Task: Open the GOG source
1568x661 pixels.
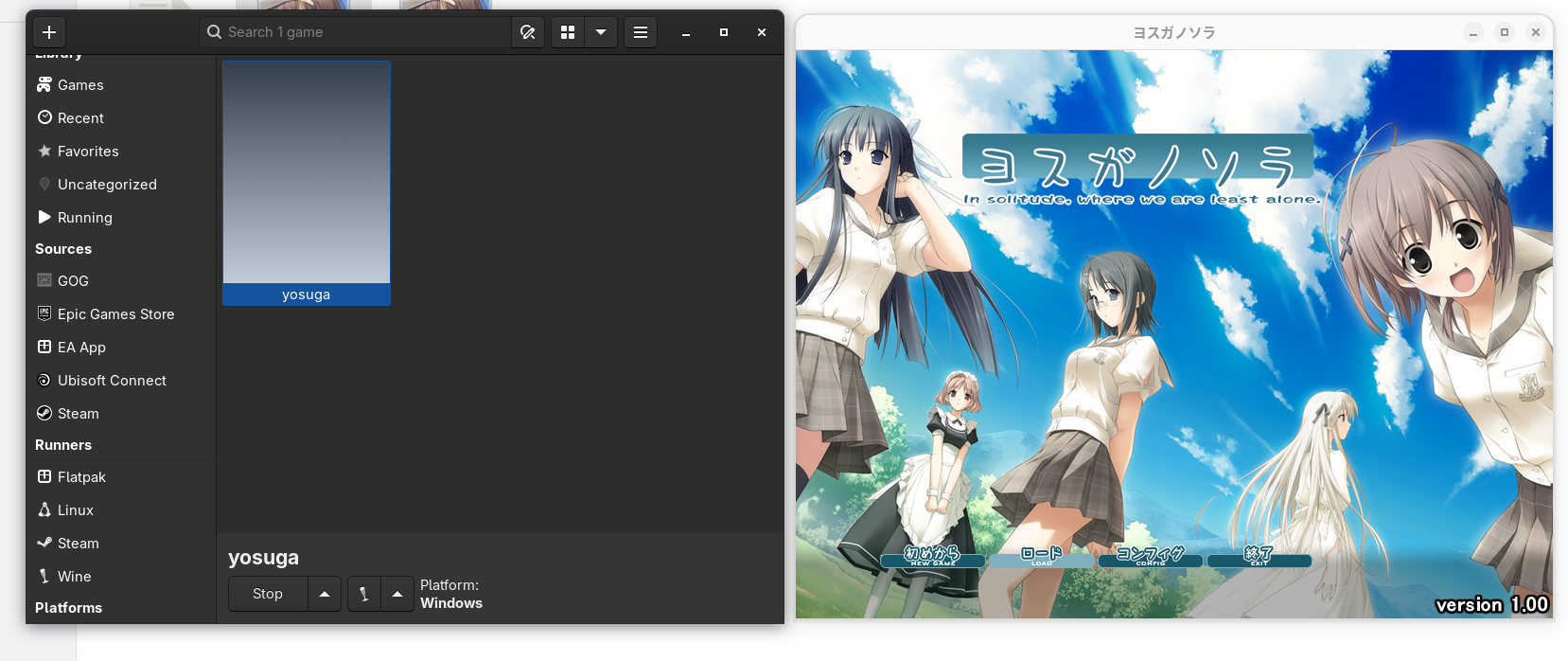Action: tap(73, 281)
